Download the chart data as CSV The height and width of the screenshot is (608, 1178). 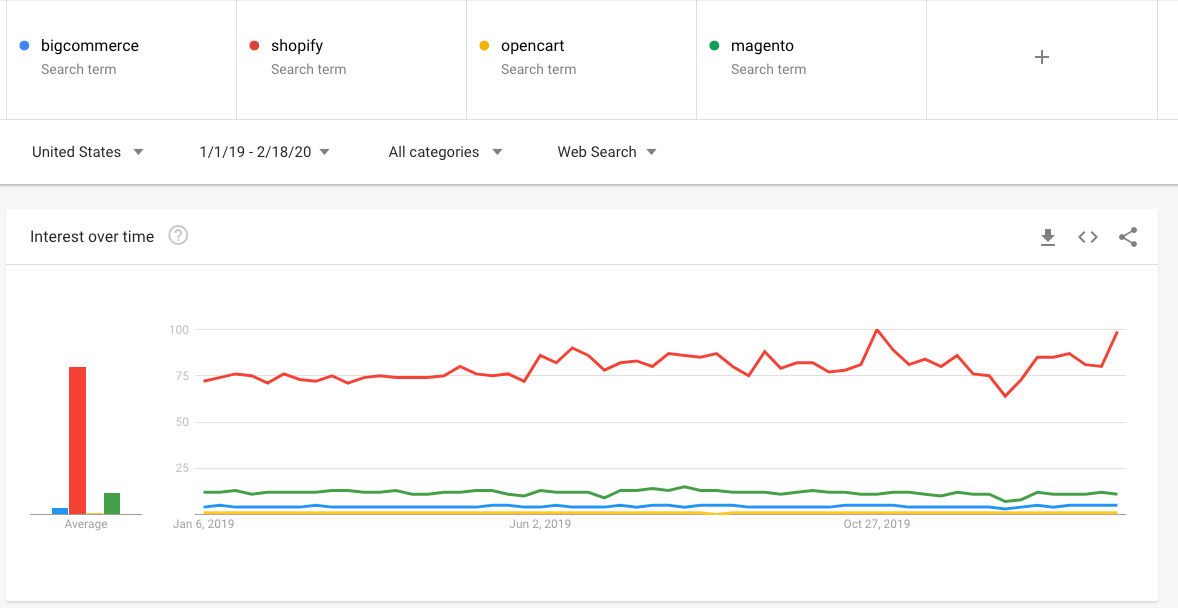click(x=1047, y=237)
